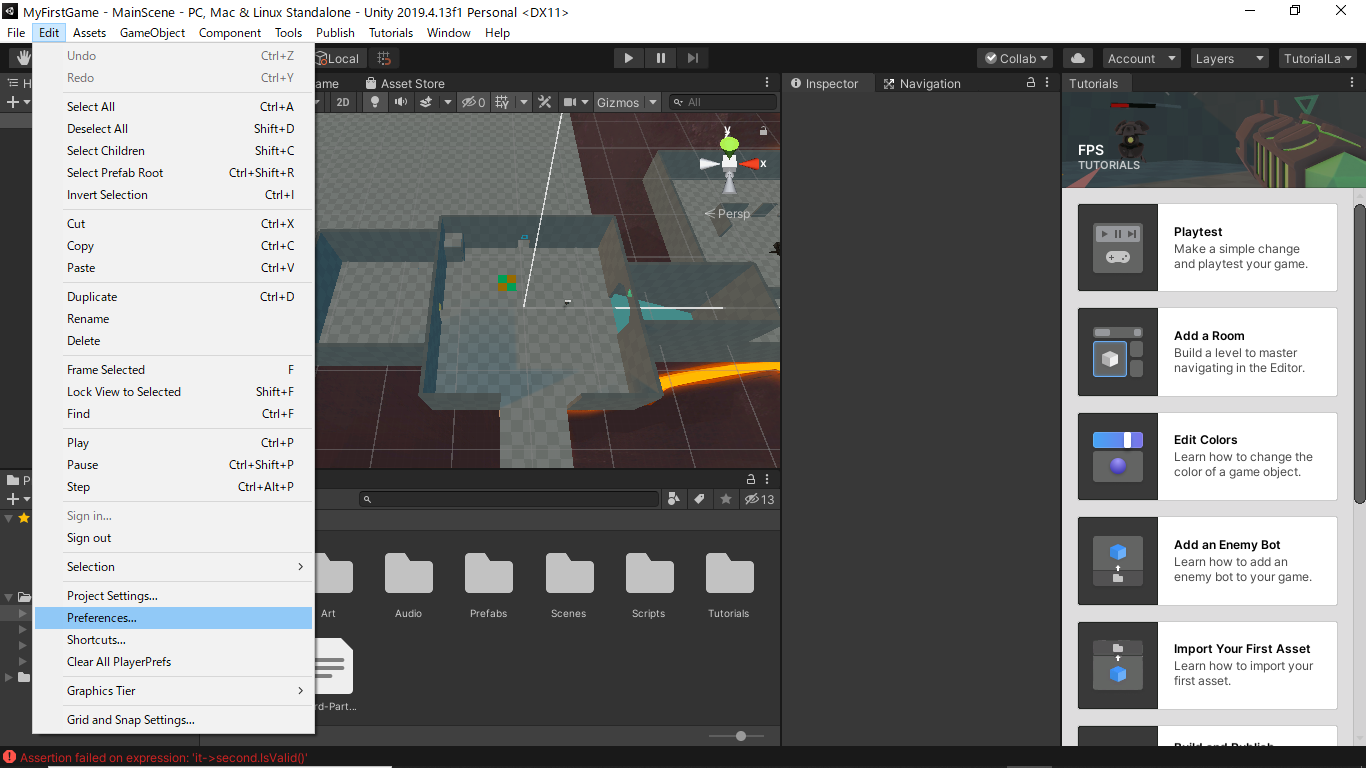
Task: Click the Step frame button
Action: tap(693, 58)
